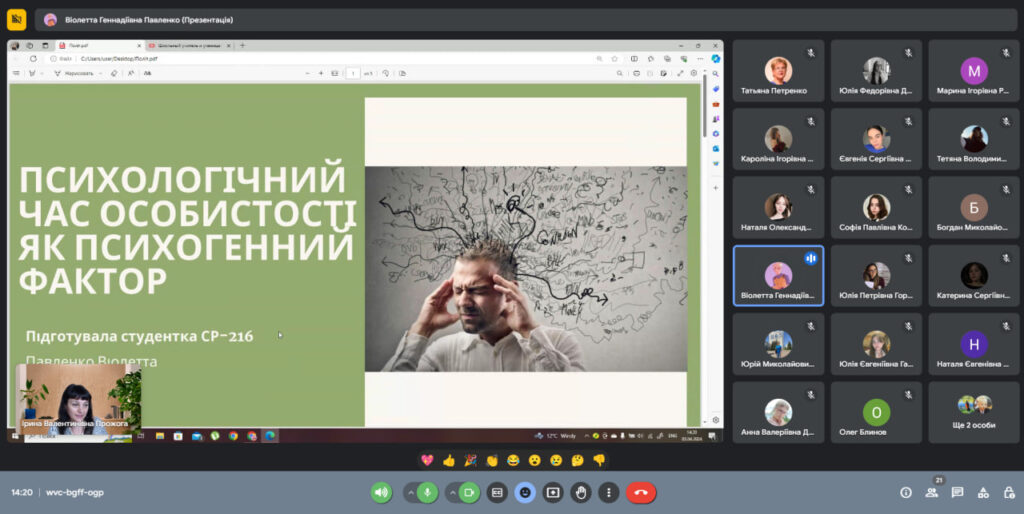
Task: Open the Activities panel icon
Action: [x=984, y=492]
